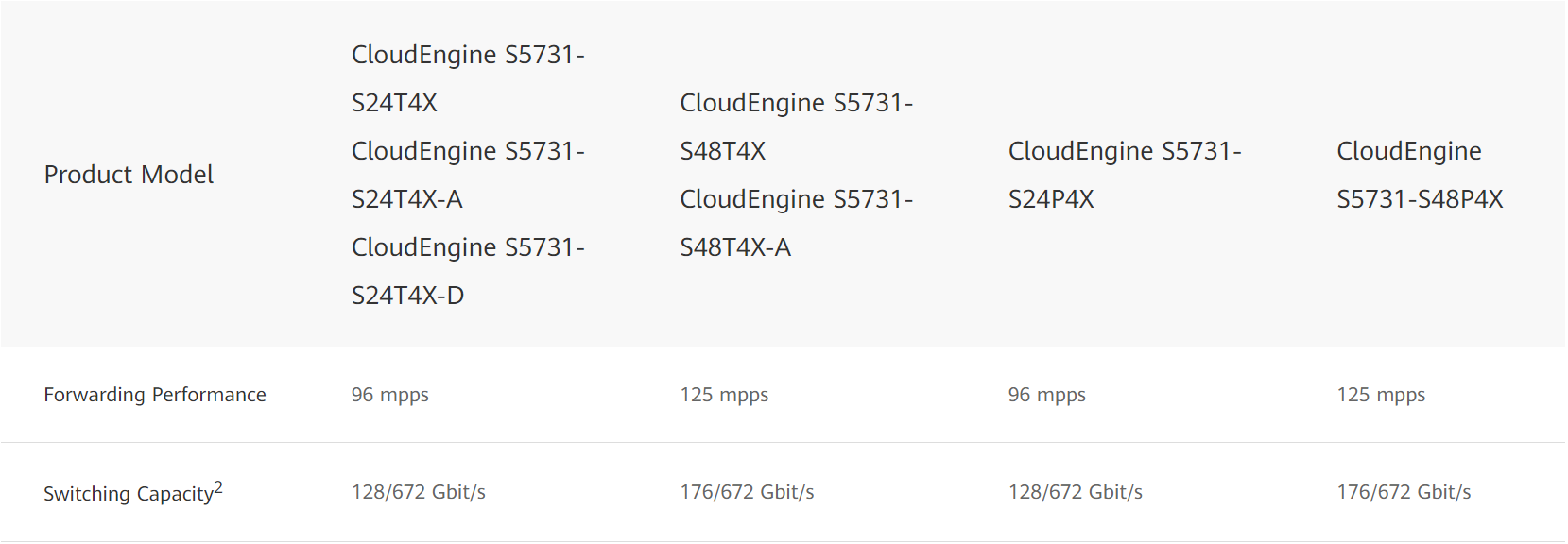Image resolution: width=1568 pixels, height=544 pixels.
Task: Click the "S5731-S48P4X" model text
Action: pos(1420,199)
